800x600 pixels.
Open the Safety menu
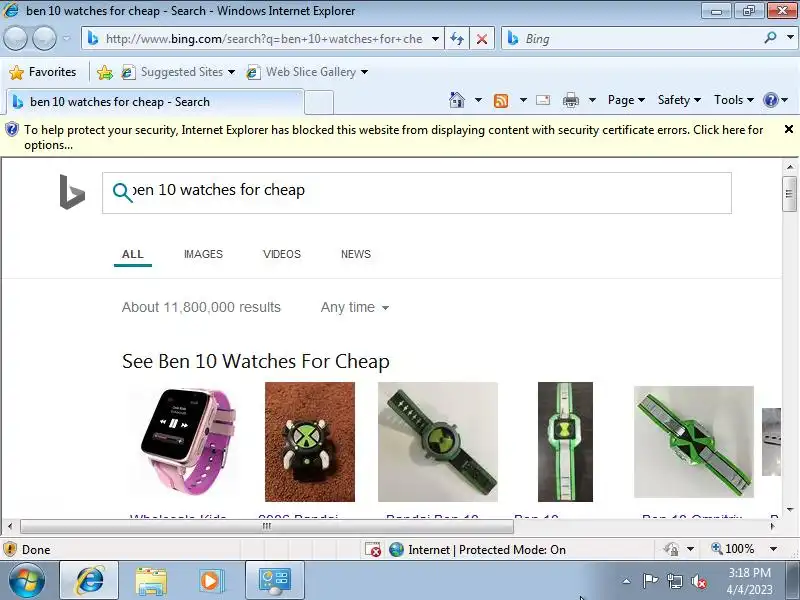pos(679,100)
